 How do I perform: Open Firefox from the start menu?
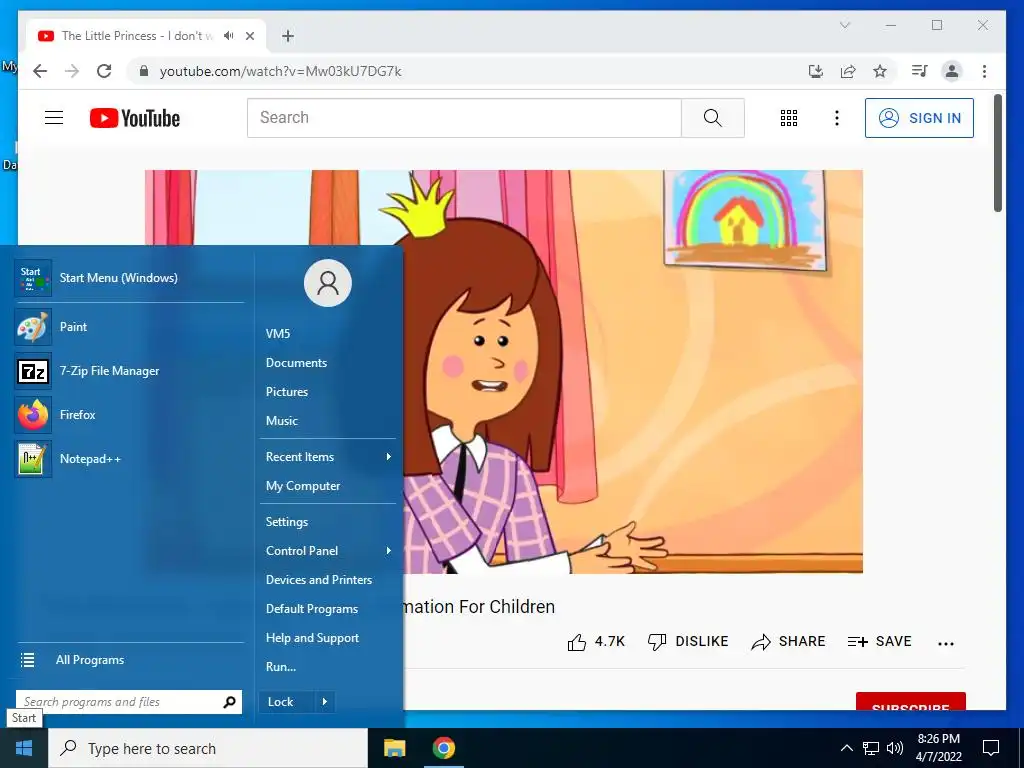[129, 415]
